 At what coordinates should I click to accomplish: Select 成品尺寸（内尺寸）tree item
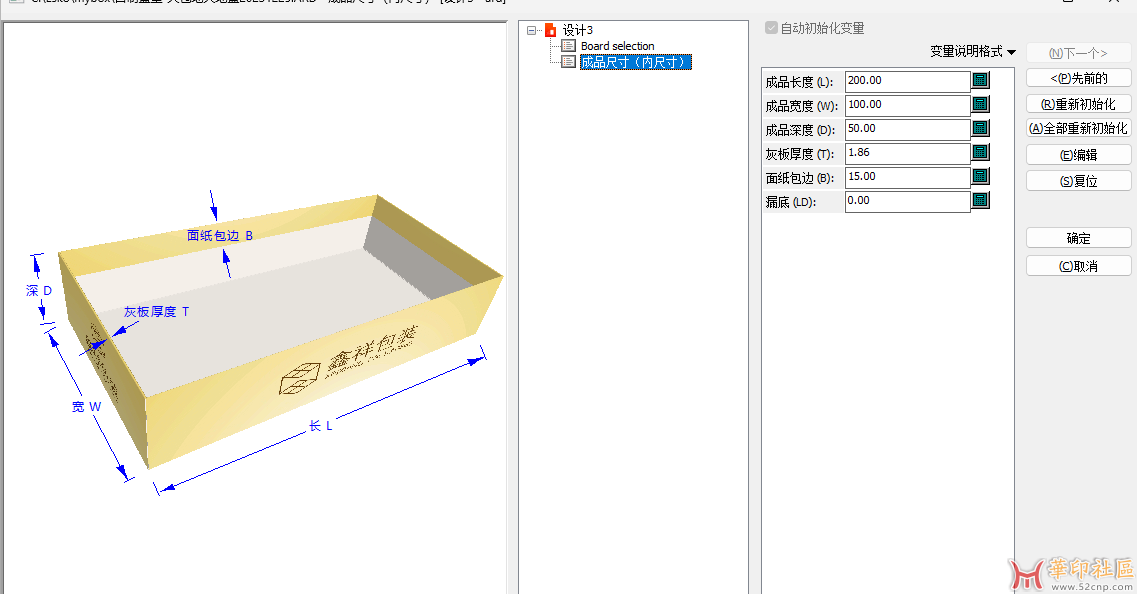point(636,62)
